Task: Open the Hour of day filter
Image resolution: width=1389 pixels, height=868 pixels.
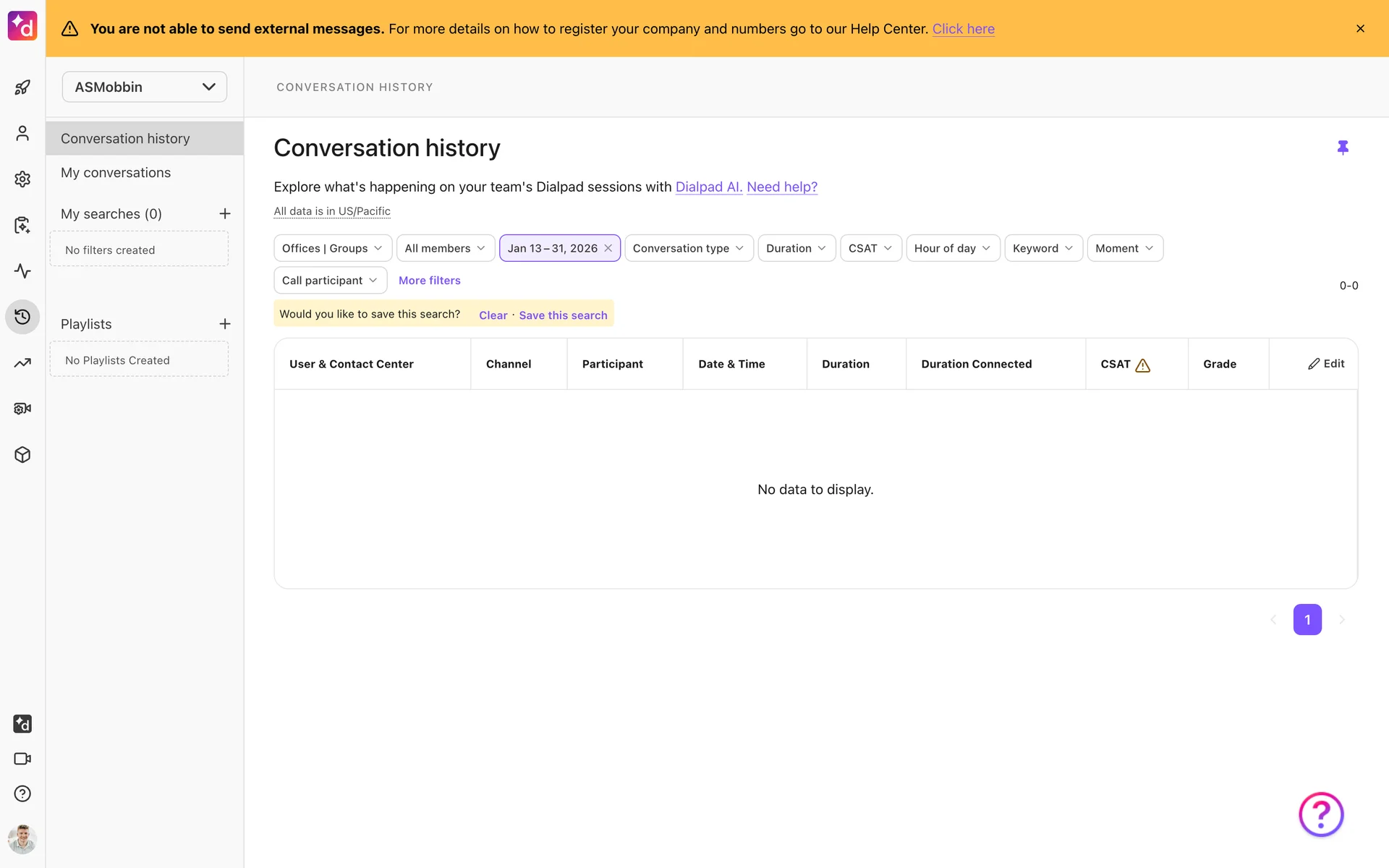Action: [x=952, y=248]
